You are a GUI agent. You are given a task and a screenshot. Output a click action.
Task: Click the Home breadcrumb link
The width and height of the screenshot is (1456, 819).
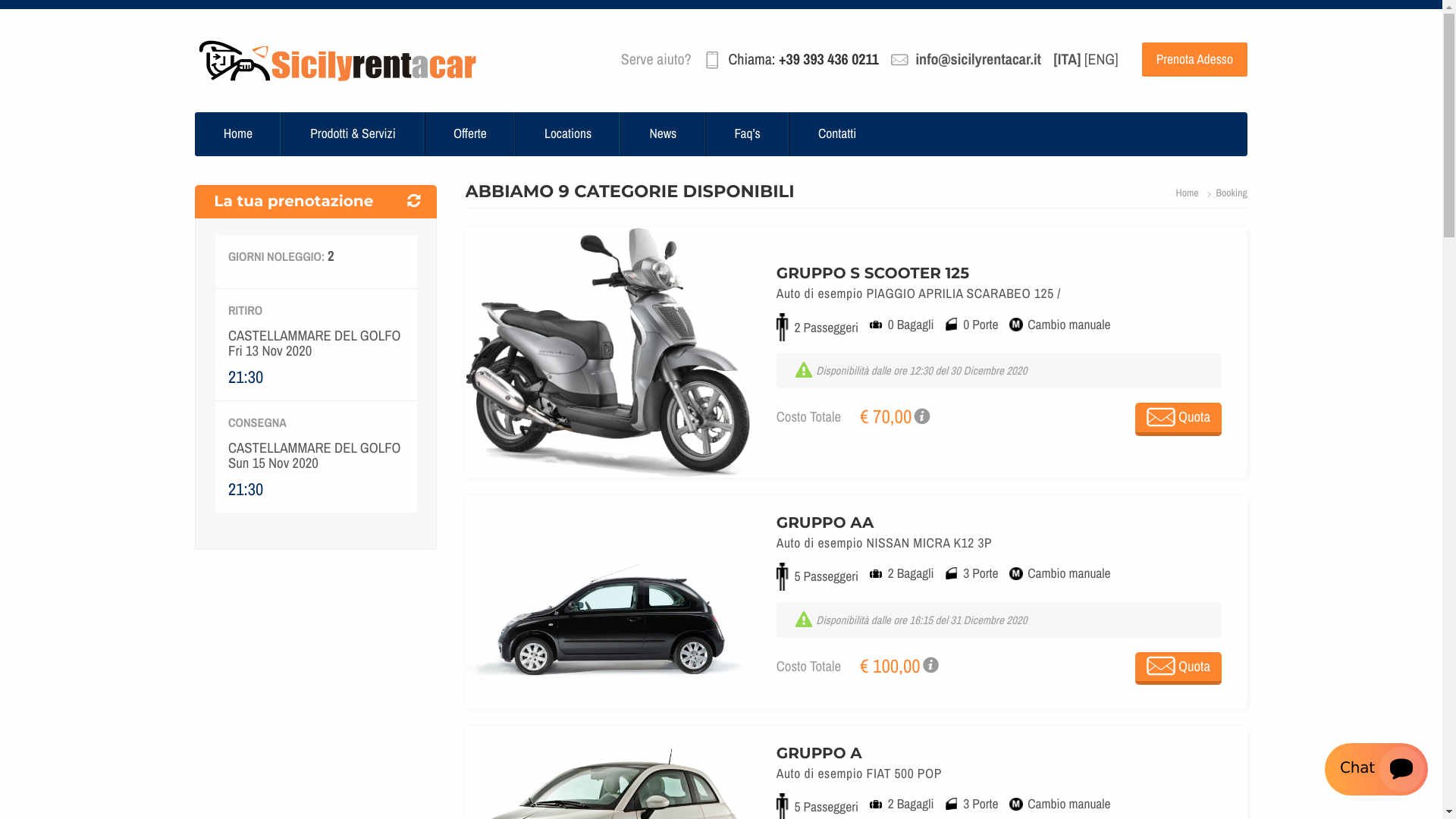tap(1187, 193)
